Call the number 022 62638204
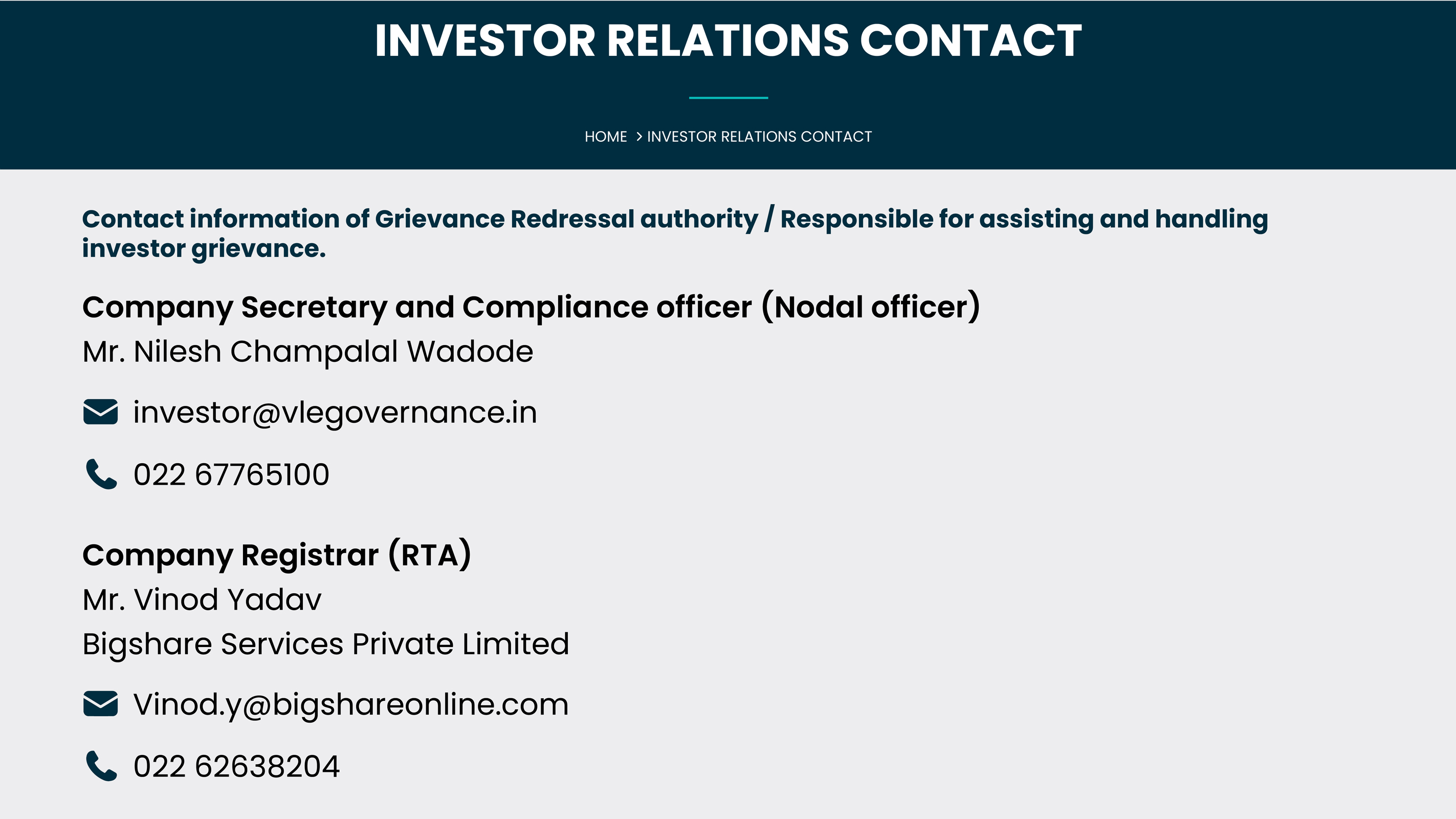1456x819 pixels. [236, 766]
